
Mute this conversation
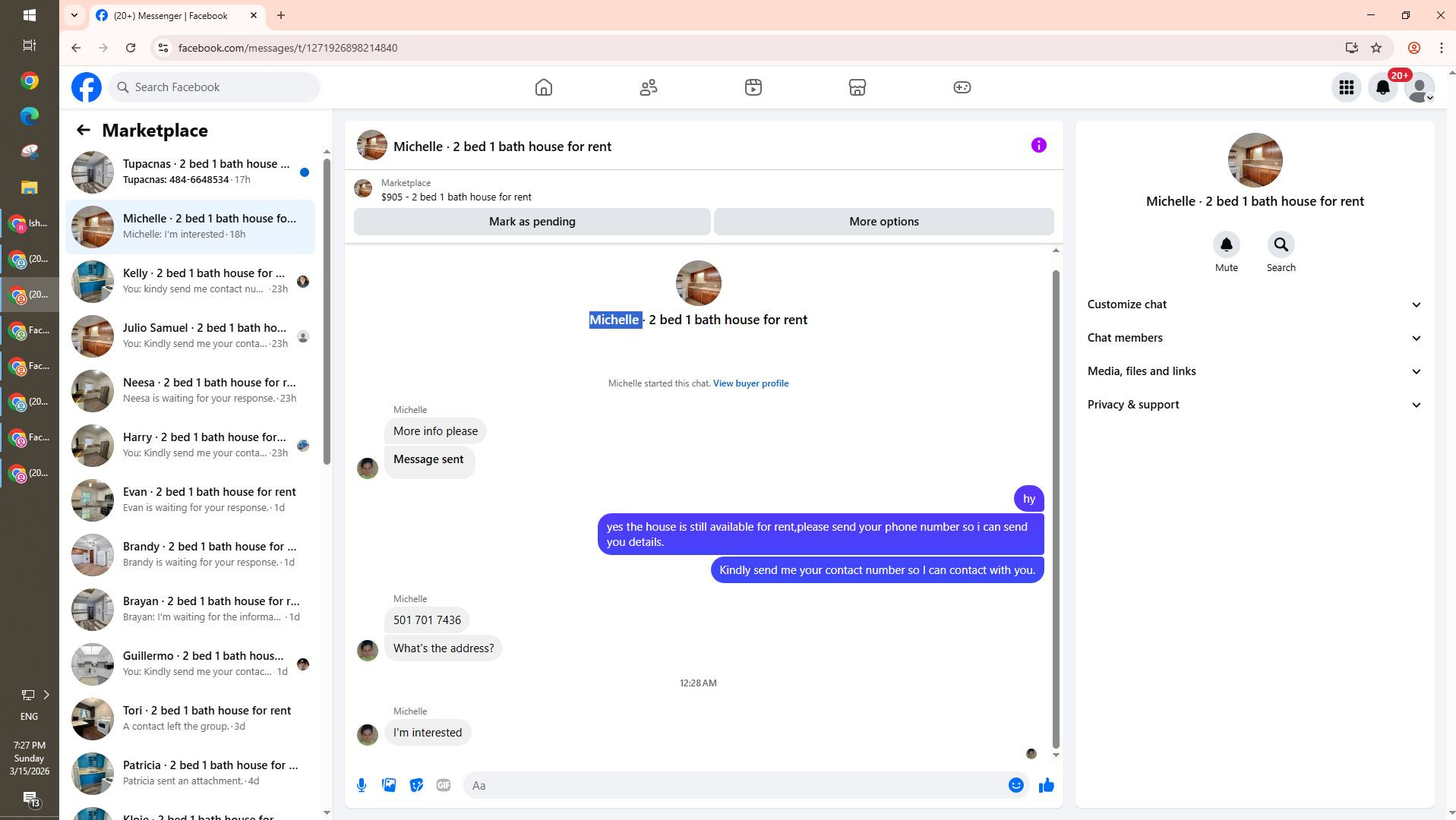click(x=1227, y=244)
